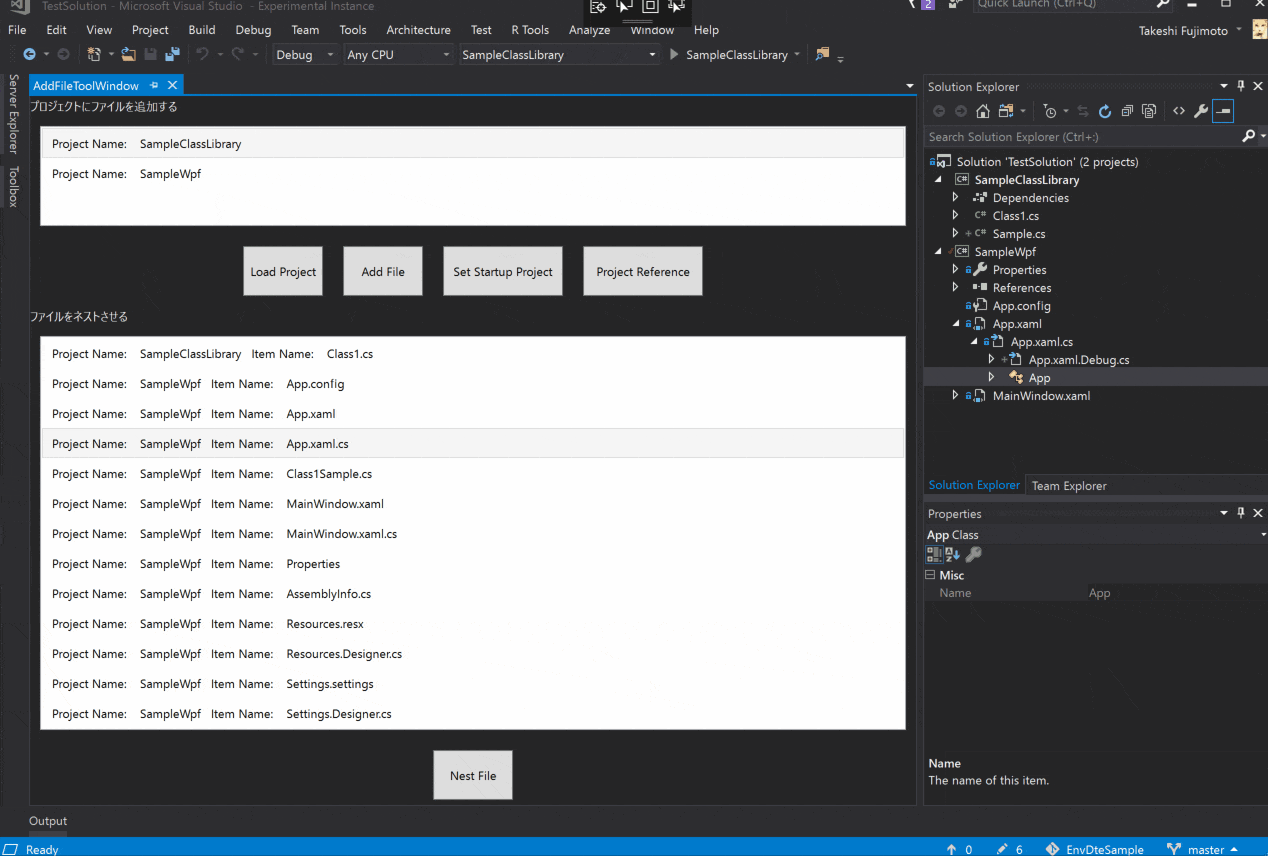Open the SampleClassLibrary startup project dropdown

560,55
